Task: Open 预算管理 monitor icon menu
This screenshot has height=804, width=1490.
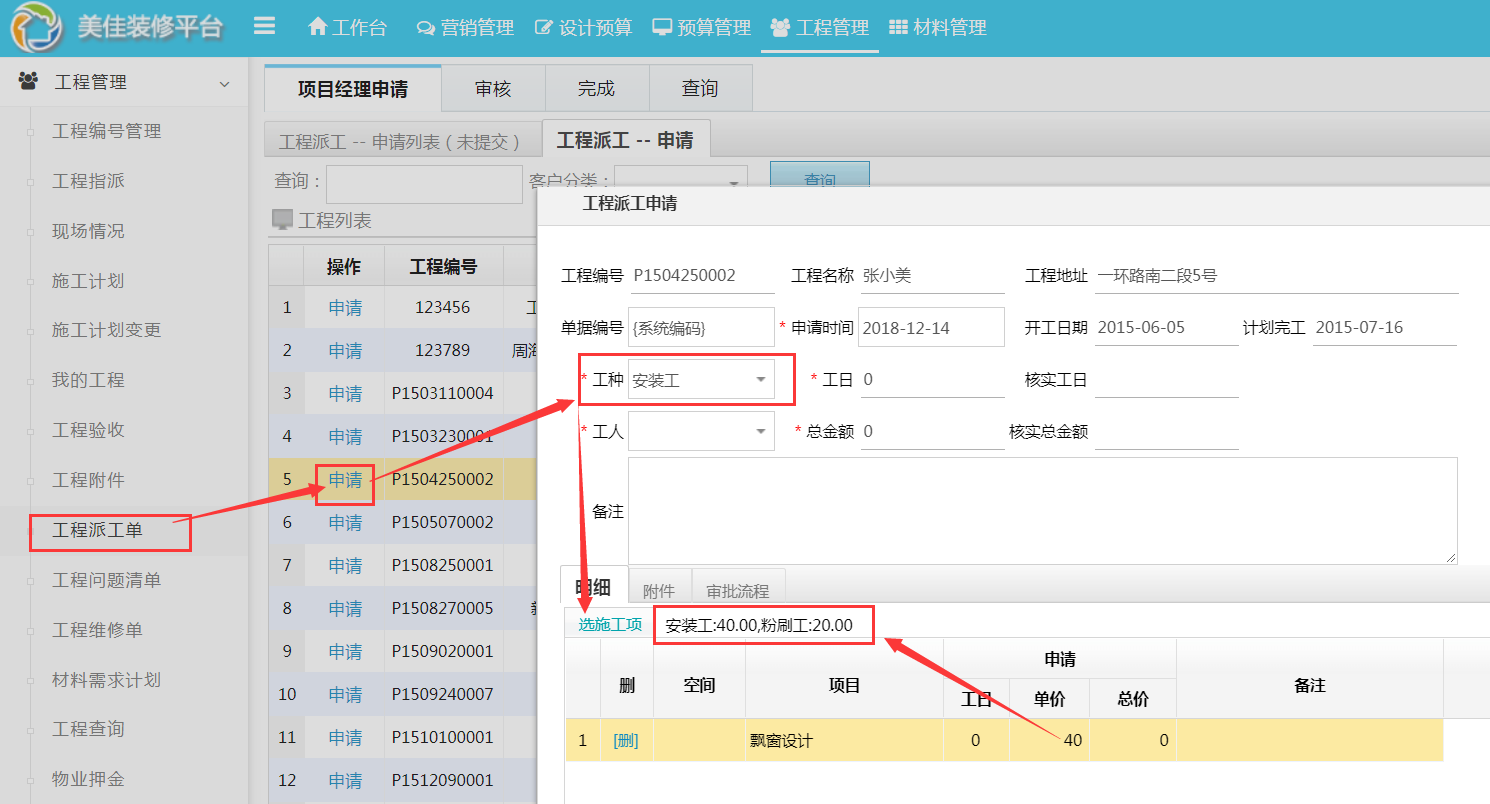Action: (701, 28)
